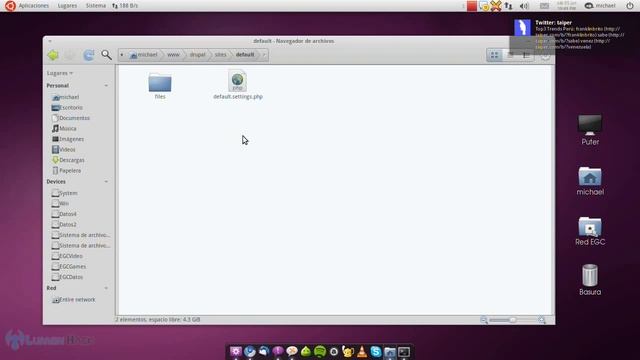Click right scroll arrow of path bar
640x360 pixels.
pos(264,55)
